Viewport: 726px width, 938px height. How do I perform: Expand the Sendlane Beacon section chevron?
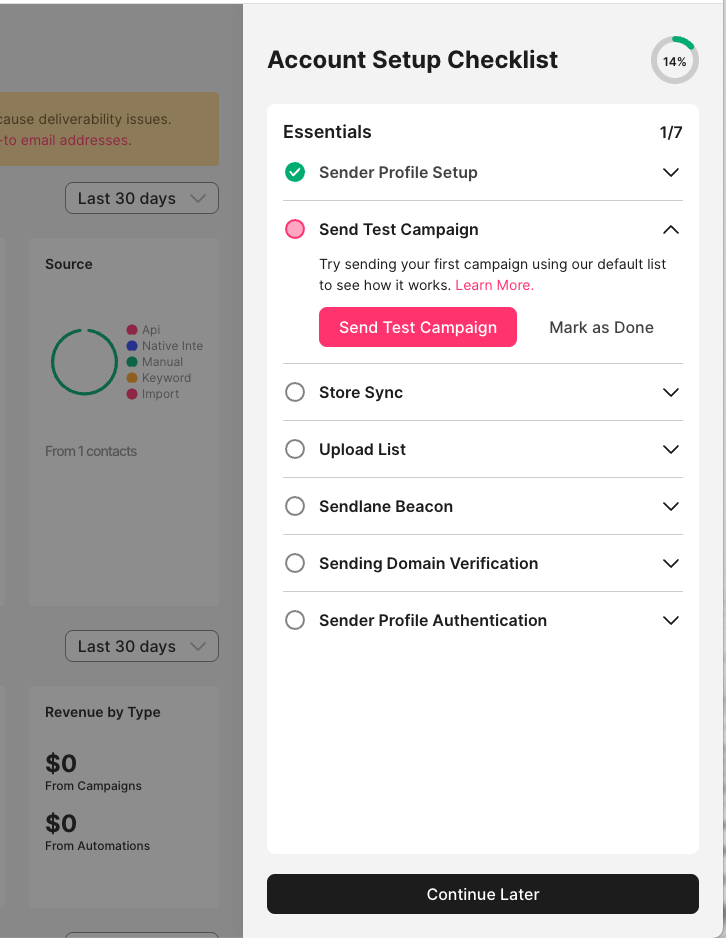tap(671, 506)
